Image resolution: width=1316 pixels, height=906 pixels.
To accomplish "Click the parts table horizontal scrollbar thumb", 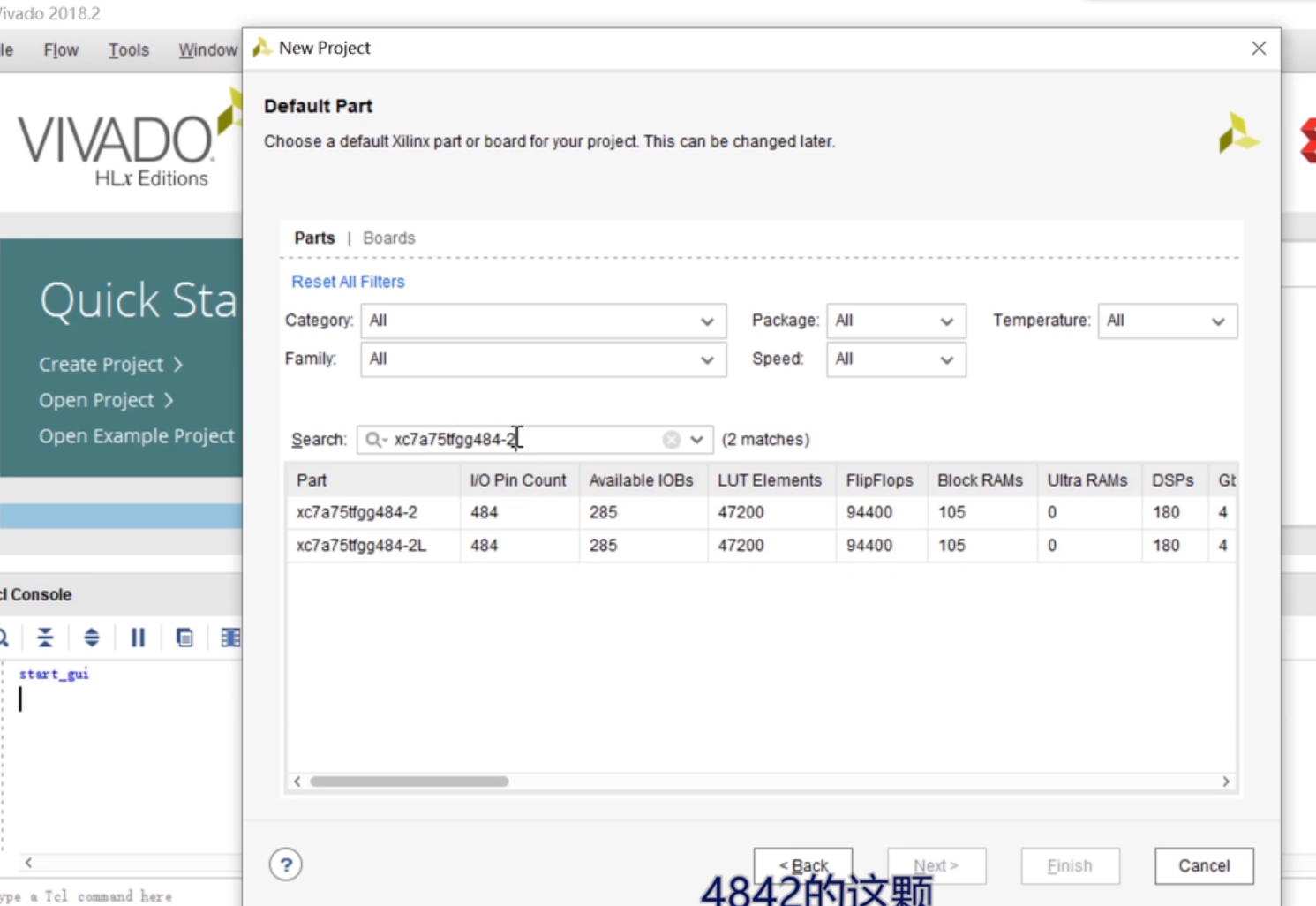I will pyautogui.click(x=410, y=781).
